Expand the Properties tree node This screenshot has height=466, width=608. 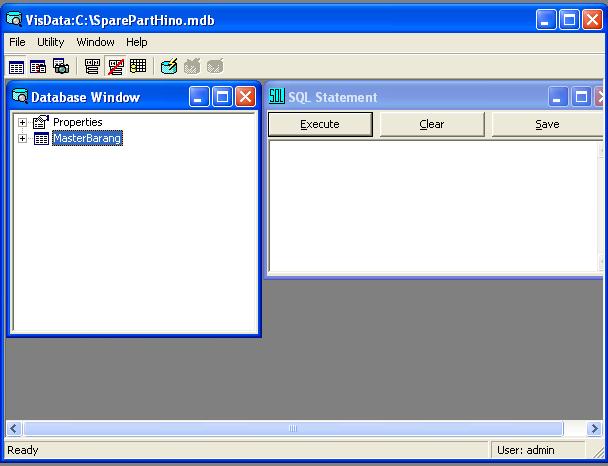coord(22,123)
